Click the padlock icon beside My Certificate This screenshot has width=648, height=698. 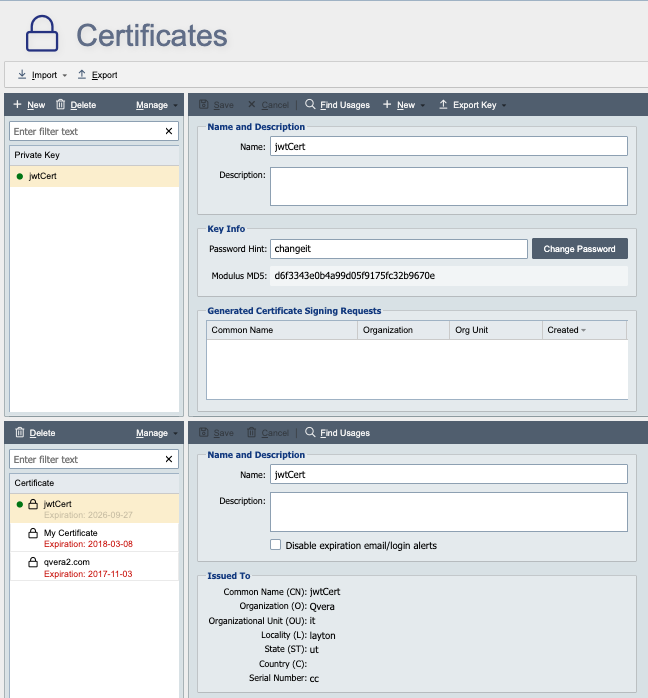[x=33, y=533]
